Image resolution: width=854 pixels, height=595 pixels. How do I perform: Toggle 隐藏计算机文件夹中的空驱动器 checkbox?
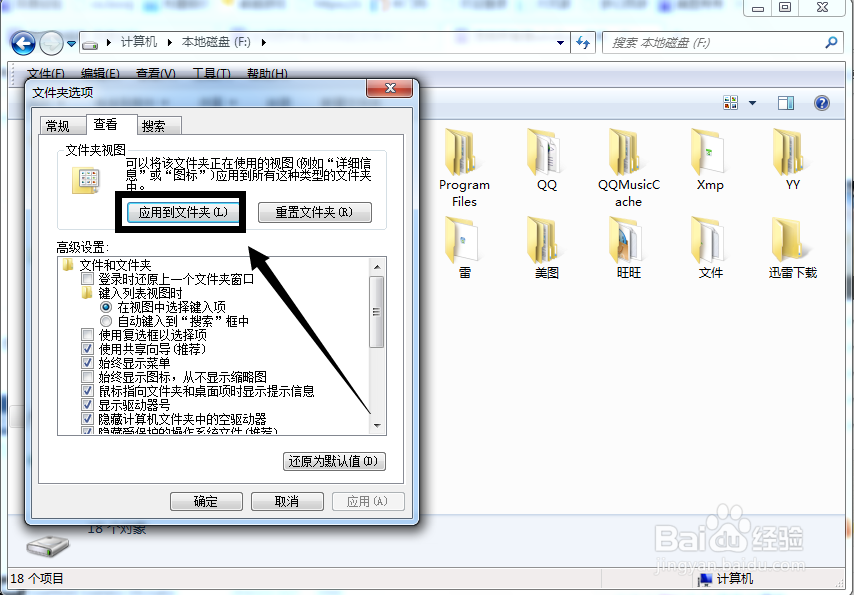pos(87,419)
